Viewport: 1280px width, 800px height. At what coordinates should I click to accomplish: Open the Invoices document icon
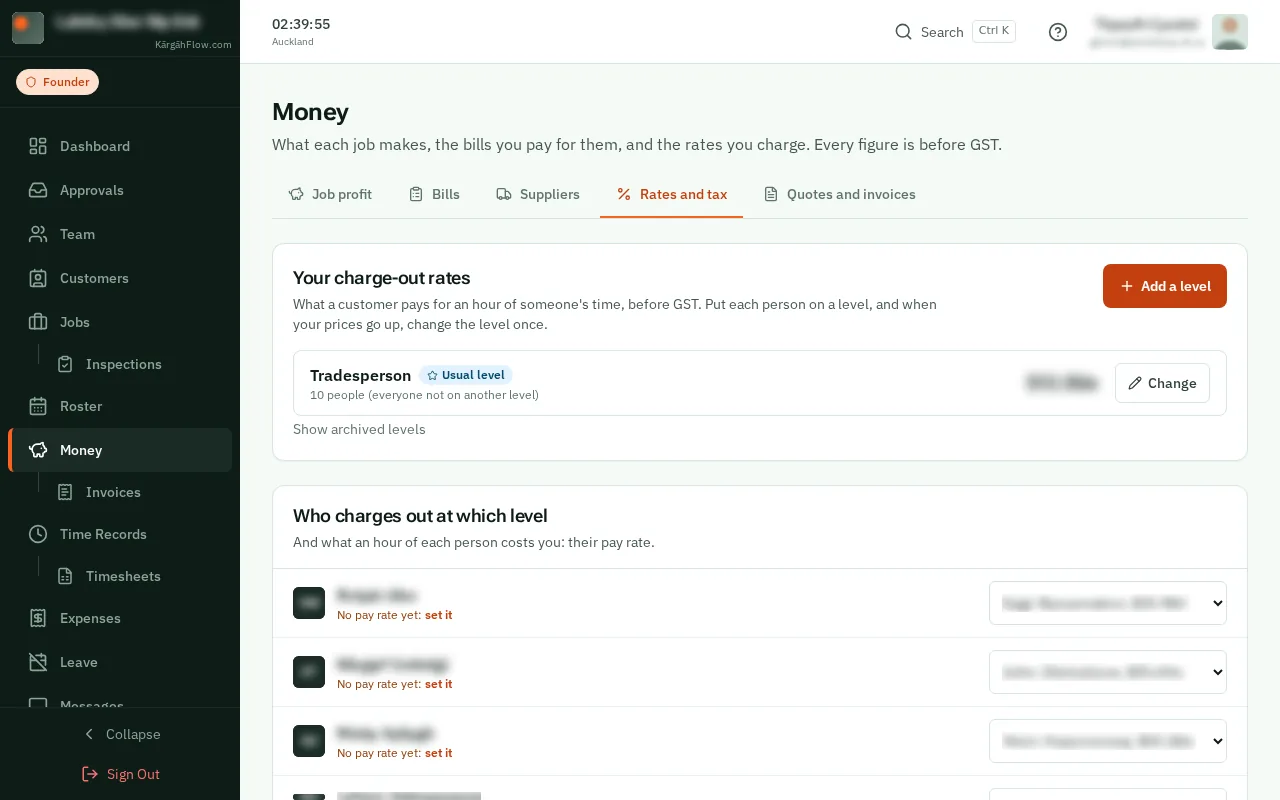(65, 492)
